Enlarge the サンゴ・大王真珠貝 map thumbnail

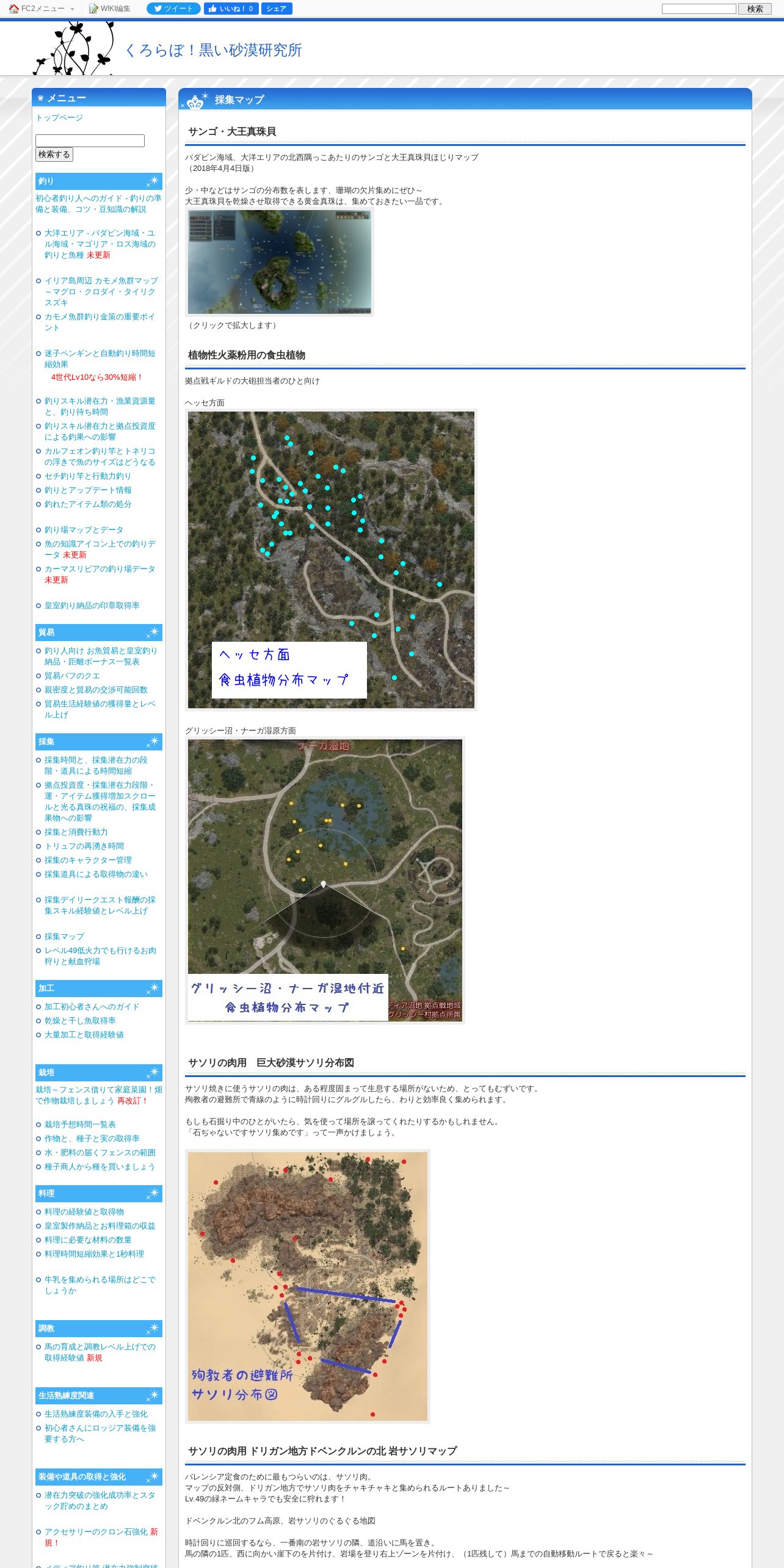[279, 262]
